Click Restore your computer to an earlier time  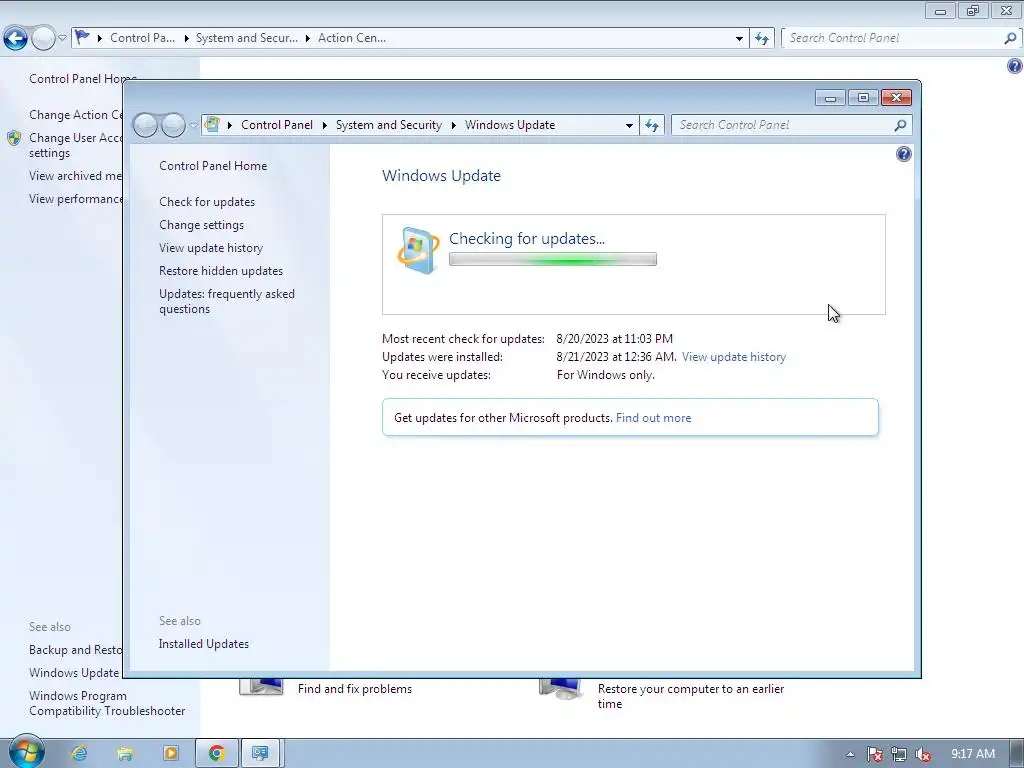(x=691, y=696)
